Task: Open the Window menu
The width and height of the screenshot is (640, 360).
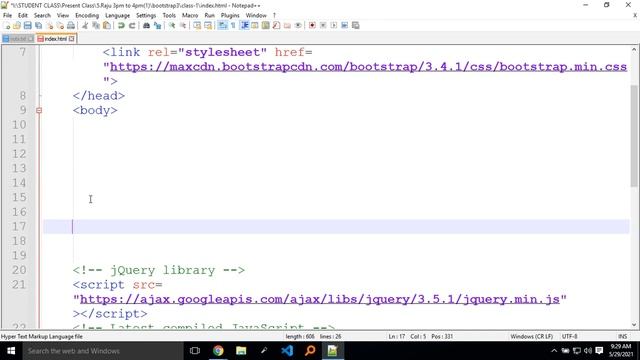Action: pos(256,16)
